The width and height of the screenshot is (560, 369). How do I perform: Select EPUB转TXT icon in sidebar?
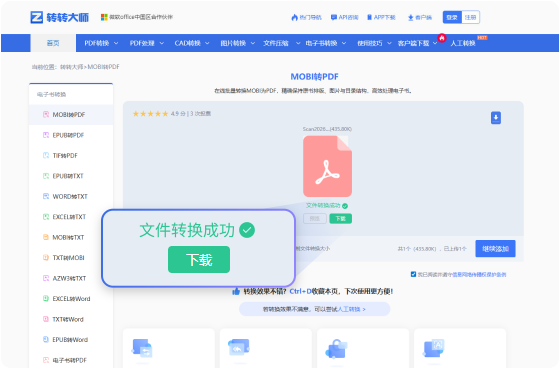[x=46, y=176]
